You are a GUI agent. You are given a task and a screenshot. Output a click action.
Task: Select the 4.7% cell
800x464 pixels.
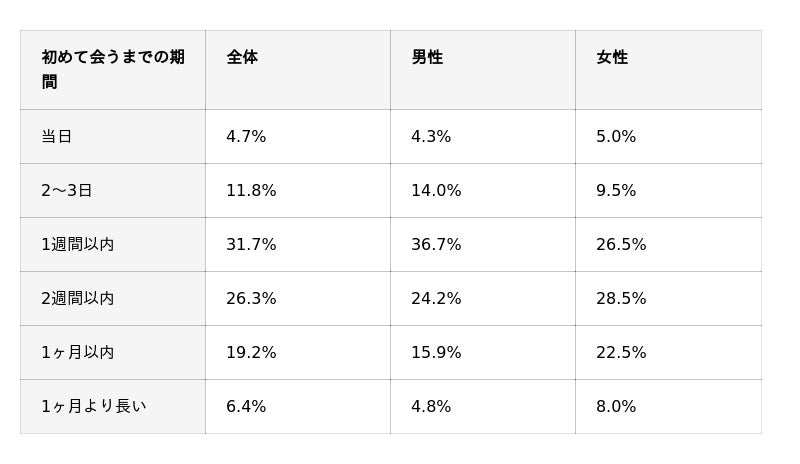[x=298, y=136]
